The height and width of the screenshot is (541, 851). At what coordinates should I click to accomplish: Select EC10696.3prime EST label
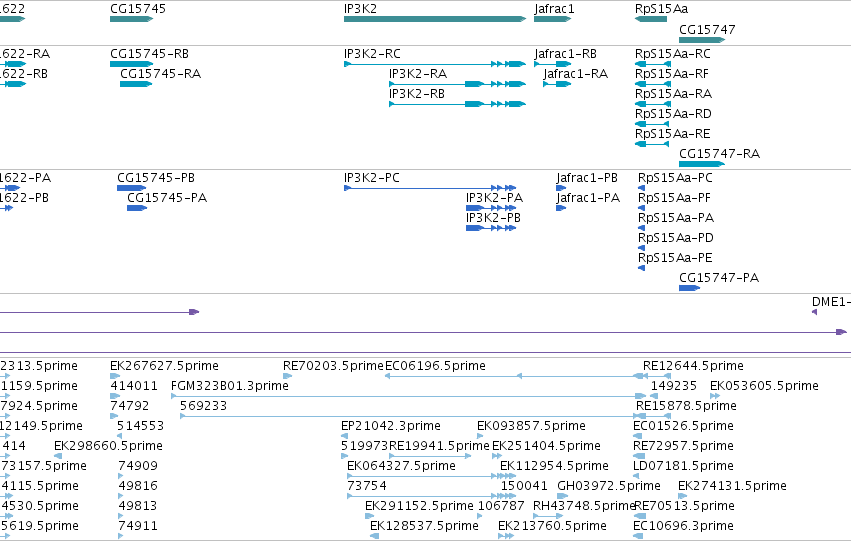pyautogui.click(x=683, y=527)
